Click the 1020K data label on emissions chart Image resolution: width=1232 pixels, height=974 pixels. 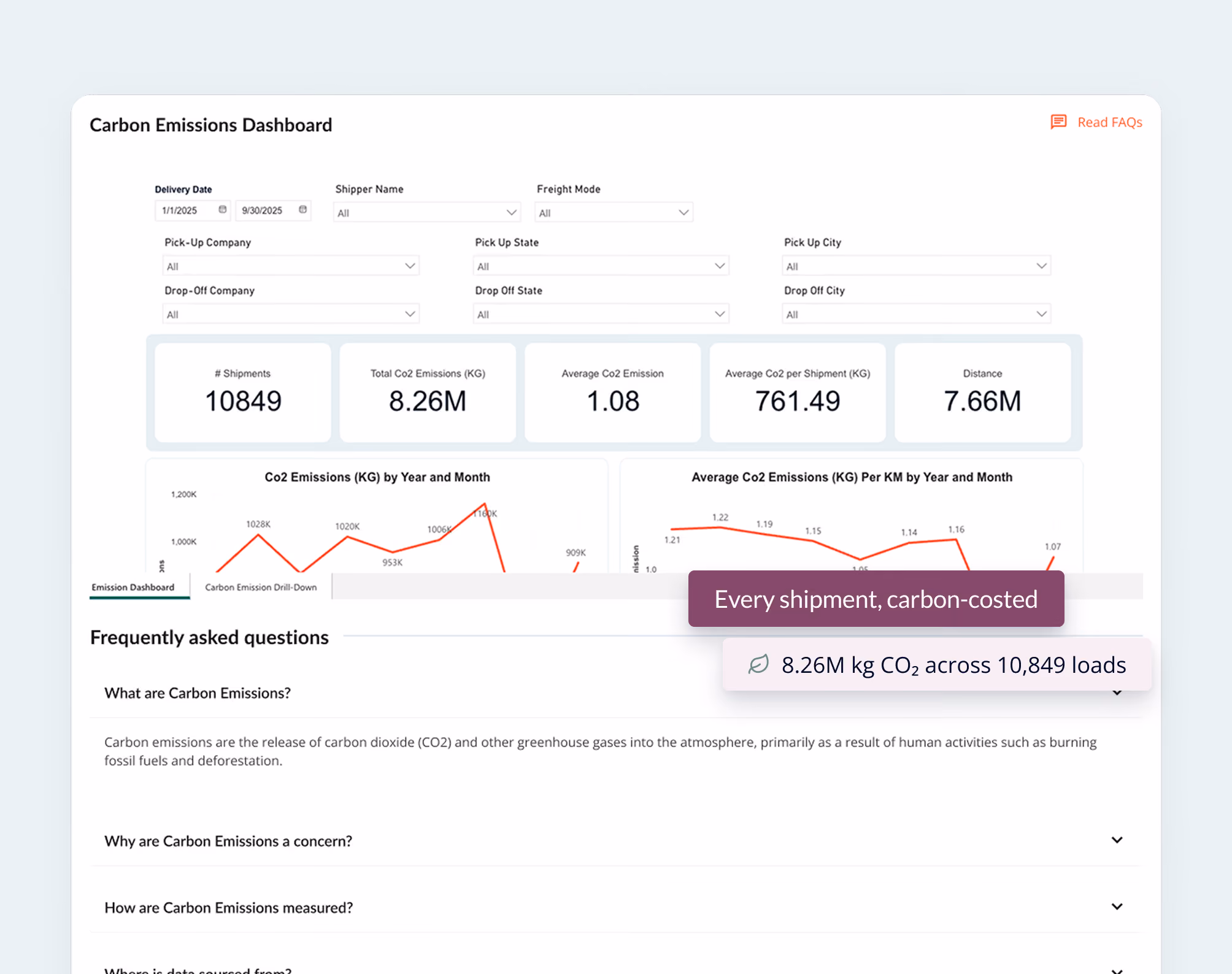347,526
